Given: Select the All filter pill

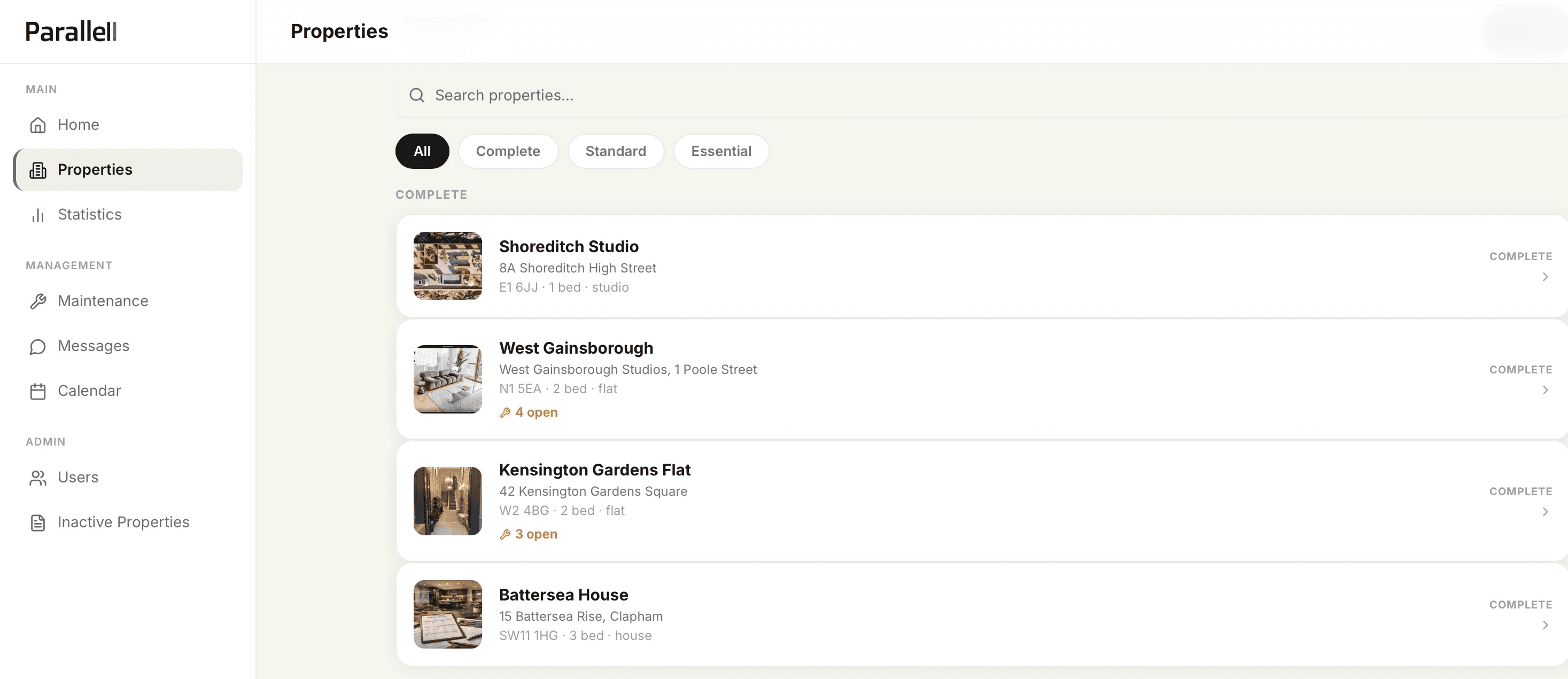Looking at the screenshot, I should [422, 151].
